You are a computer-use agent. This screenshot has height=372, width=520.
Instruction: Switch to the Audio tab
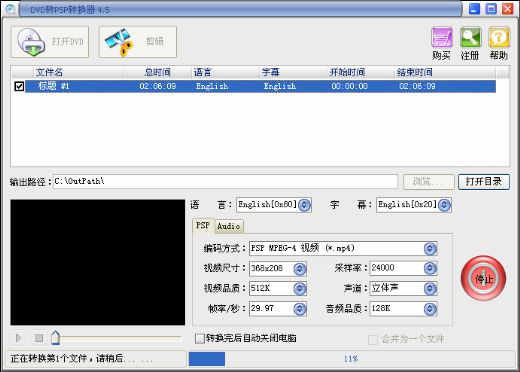(228, 226)
